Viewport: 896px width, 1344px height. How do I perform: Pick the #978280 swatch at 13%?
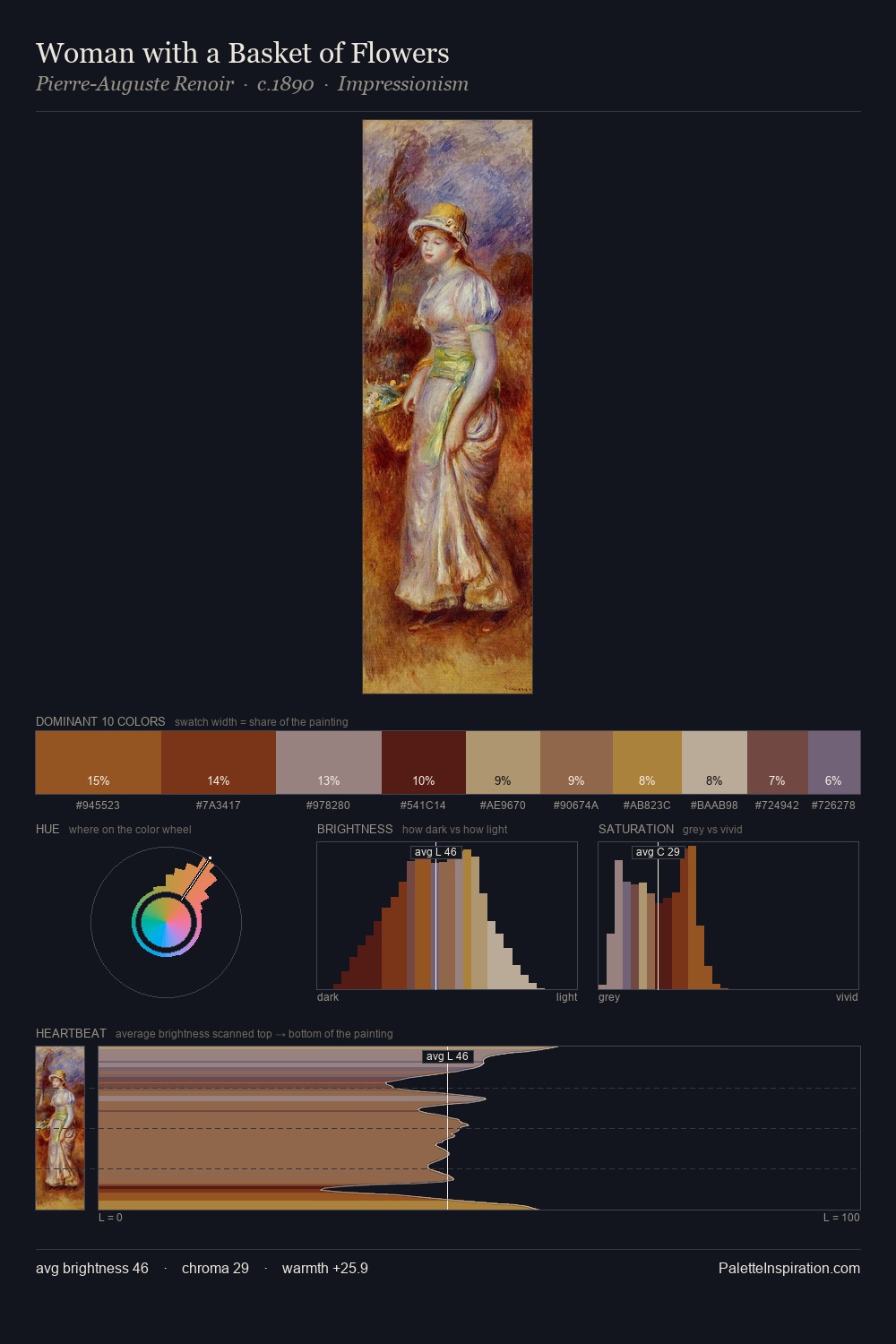329,762
